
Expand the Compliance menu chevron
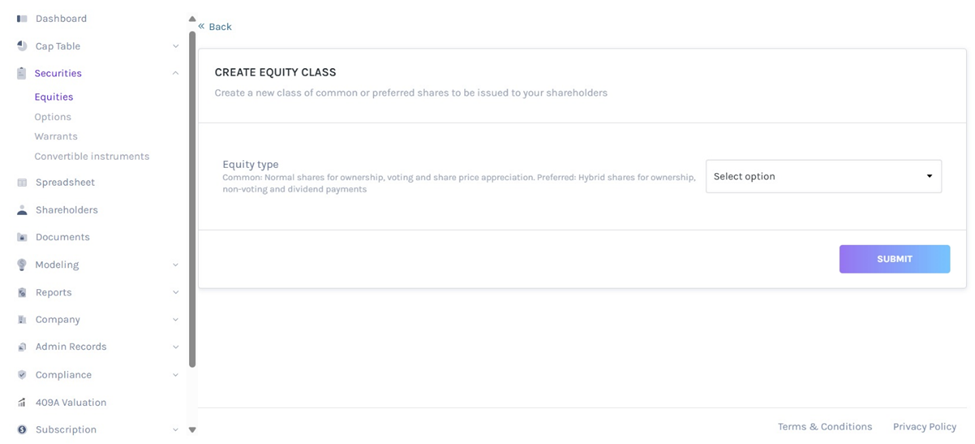click(x=176, y=375)
